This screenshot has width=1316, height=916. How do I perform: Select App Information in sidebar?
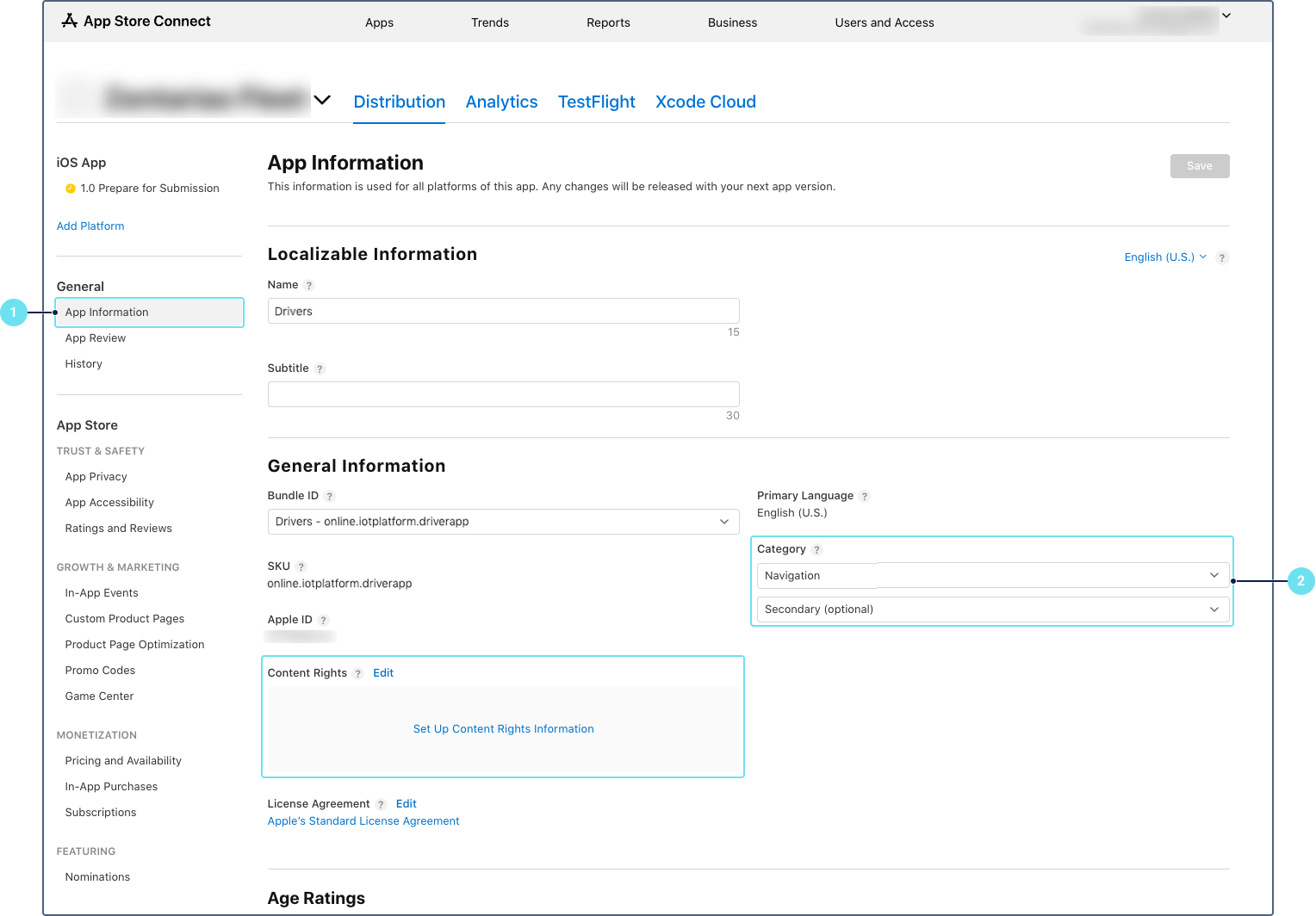[149, 313]
